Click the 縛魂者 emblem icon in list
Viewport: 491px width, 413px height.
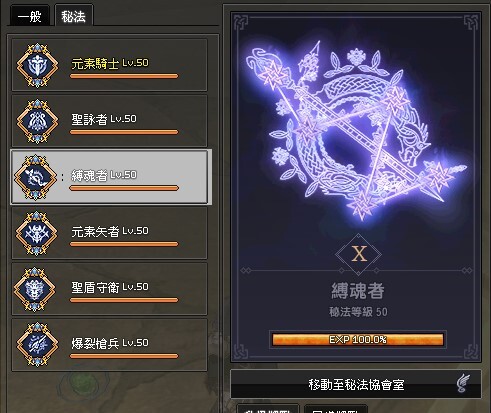point(35,177)
